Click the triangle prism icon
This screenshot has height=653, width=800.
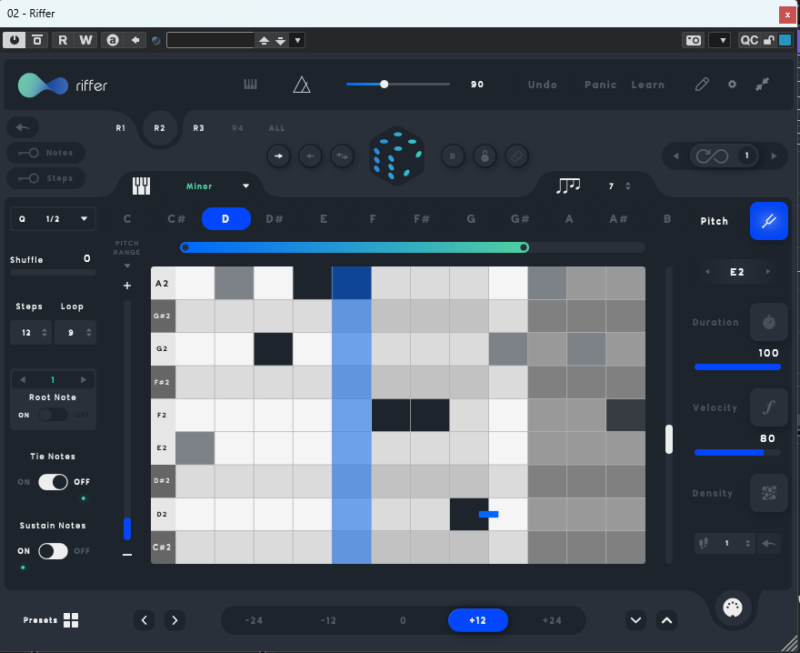pos(302,85)
